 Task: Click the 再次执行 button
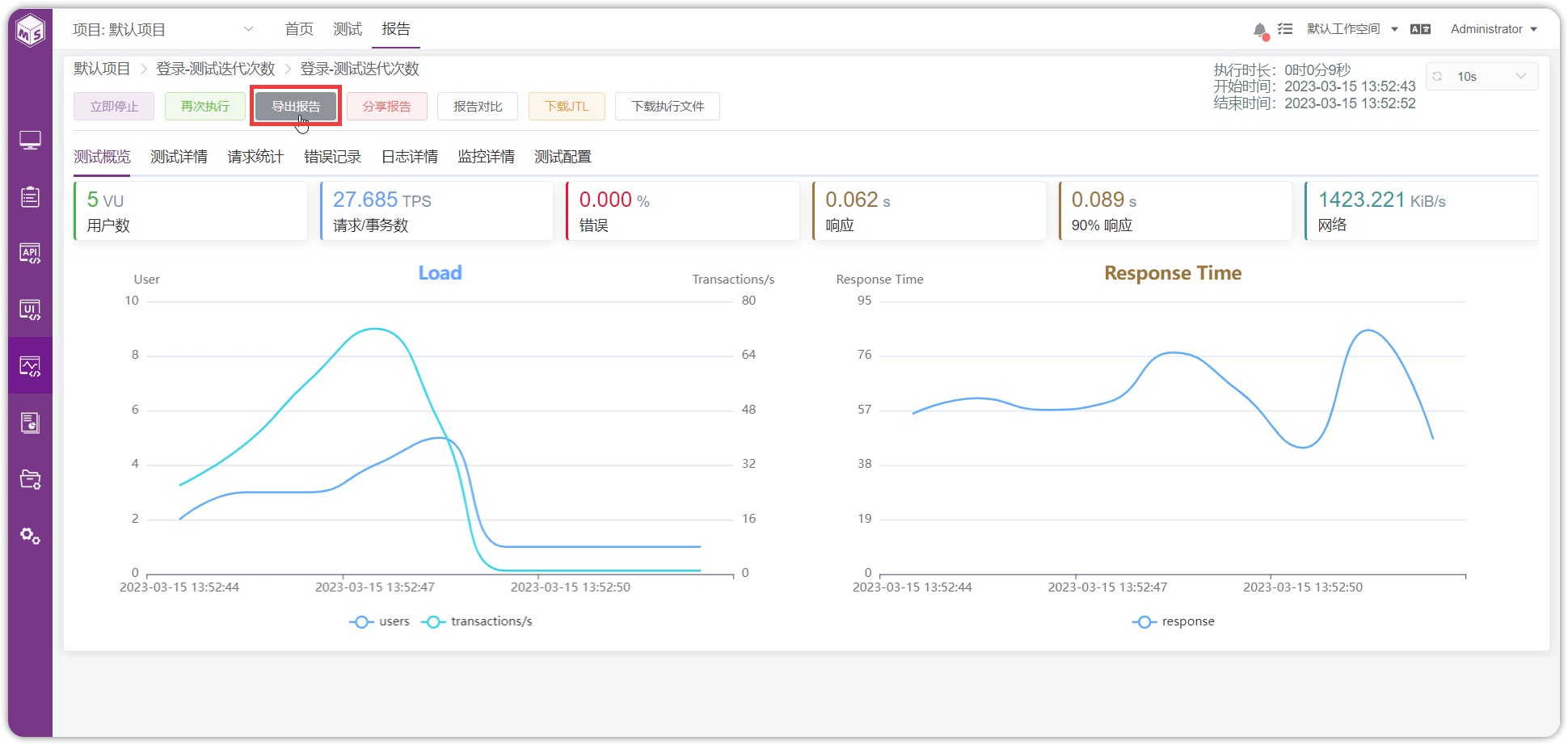tap(205, 106)
